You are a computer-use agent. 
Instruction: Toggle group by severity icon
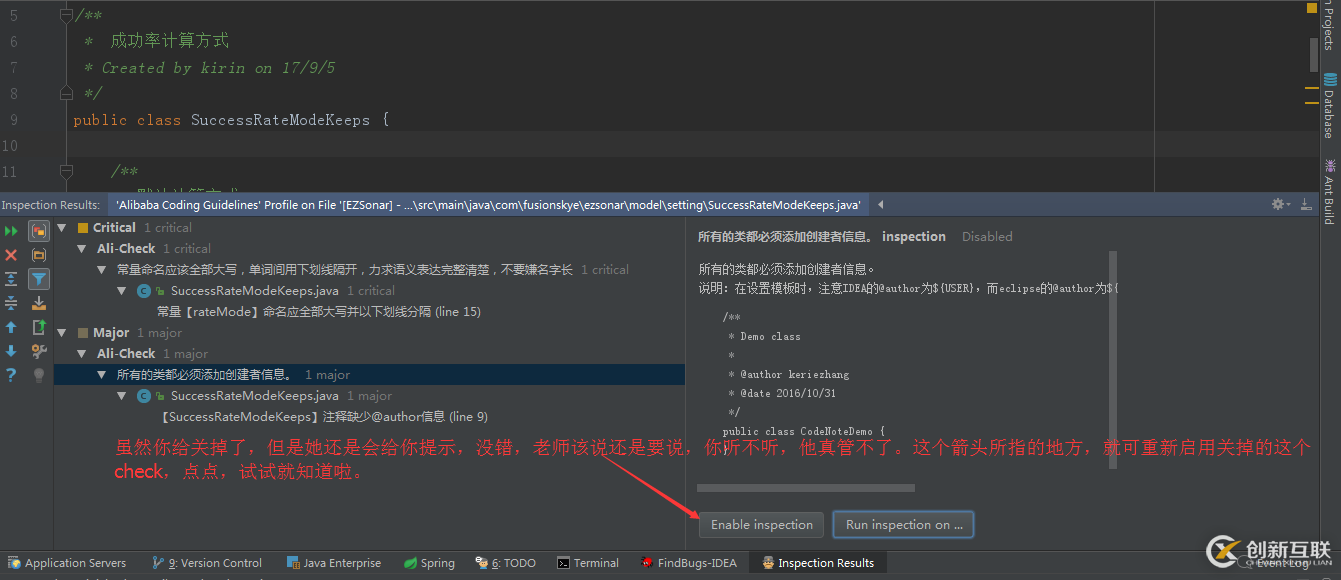click(x=39, y=231)
